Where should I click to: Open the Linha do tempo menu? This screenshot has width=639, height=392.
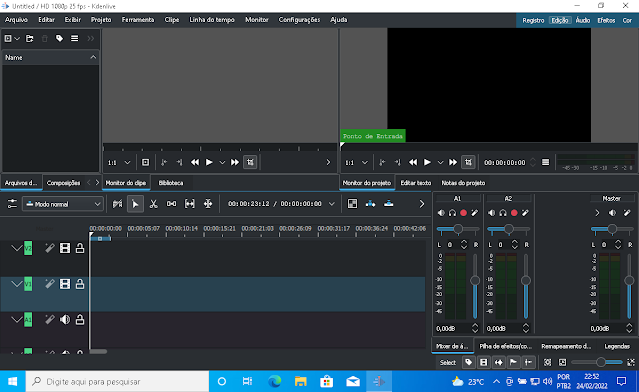point(212,20)
